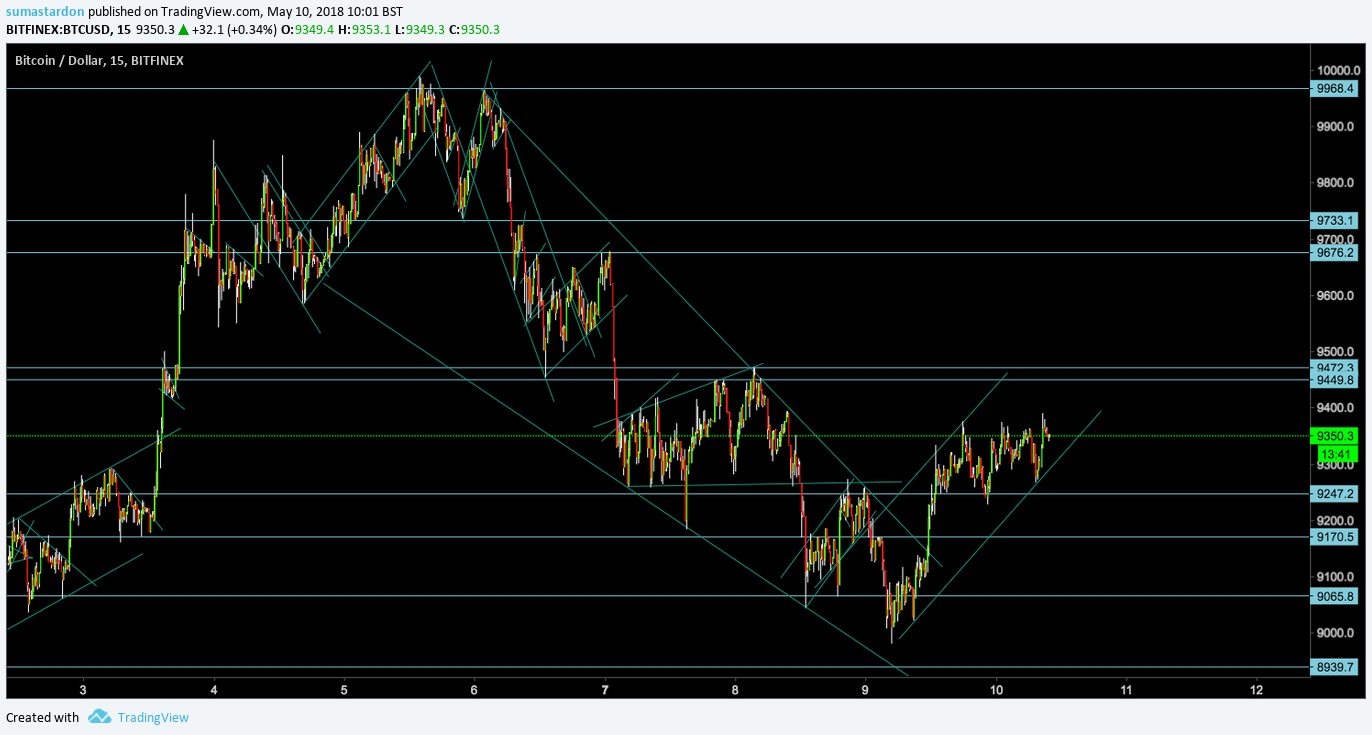Click the 9000.0 price axis tick
1372x735 pixels.
[1336, 633]
